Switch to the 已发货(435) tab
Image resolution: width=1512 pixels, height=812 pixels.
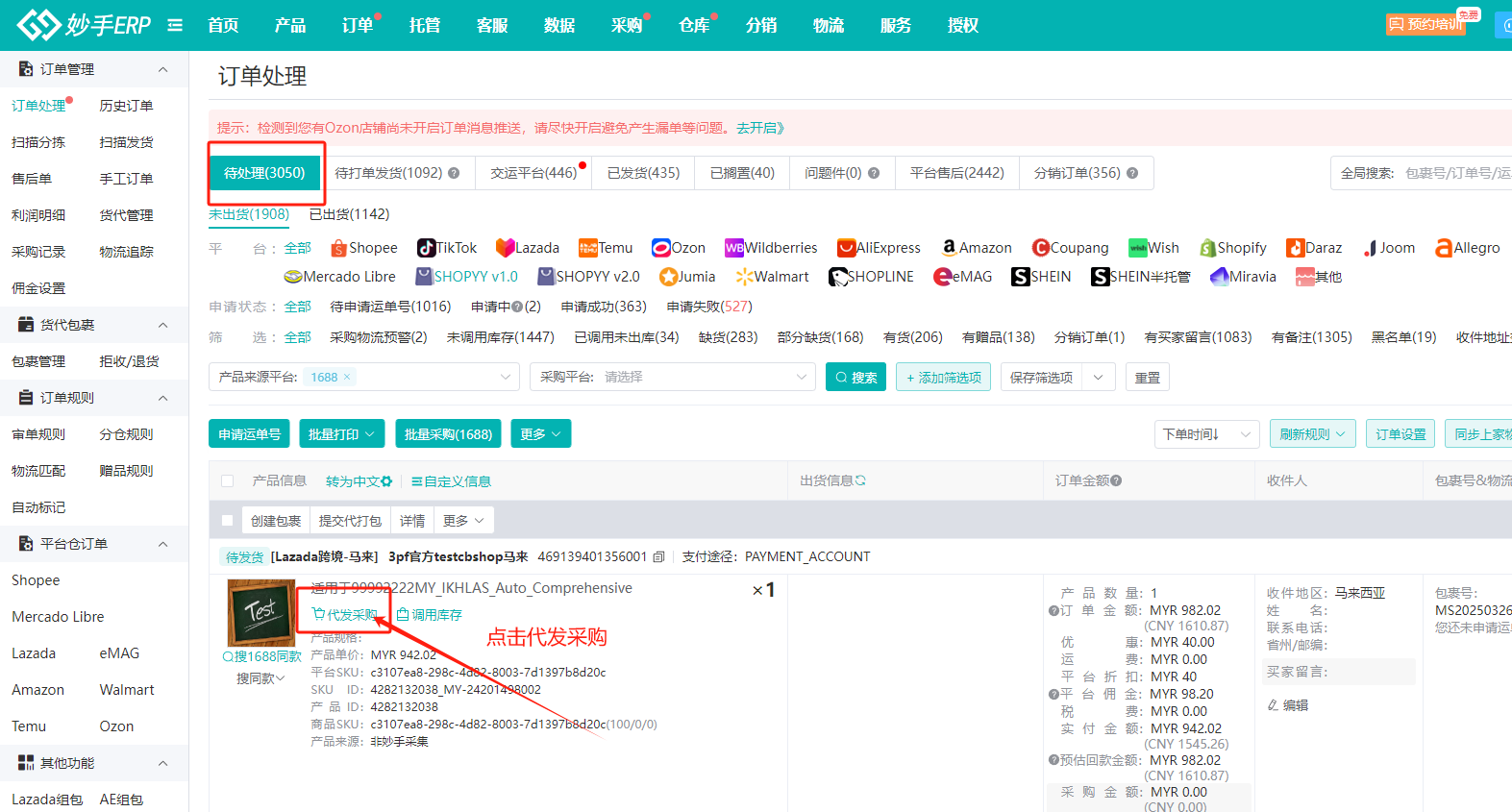click(x=643, y=173)
